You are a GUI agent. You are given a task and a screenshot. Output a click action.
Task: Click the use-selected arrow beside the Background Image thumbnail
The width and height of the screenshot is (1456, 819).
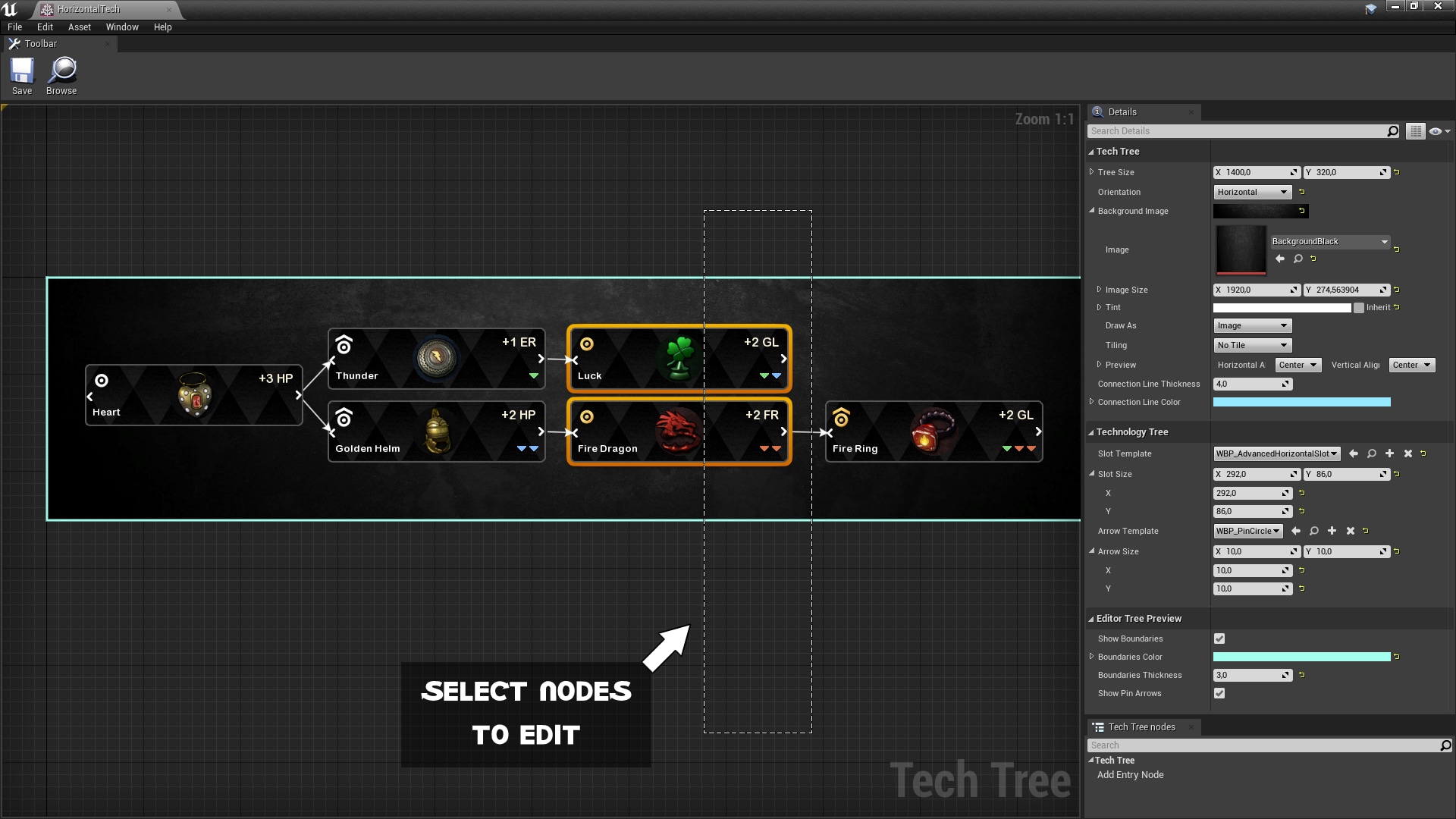[1279, 259]
